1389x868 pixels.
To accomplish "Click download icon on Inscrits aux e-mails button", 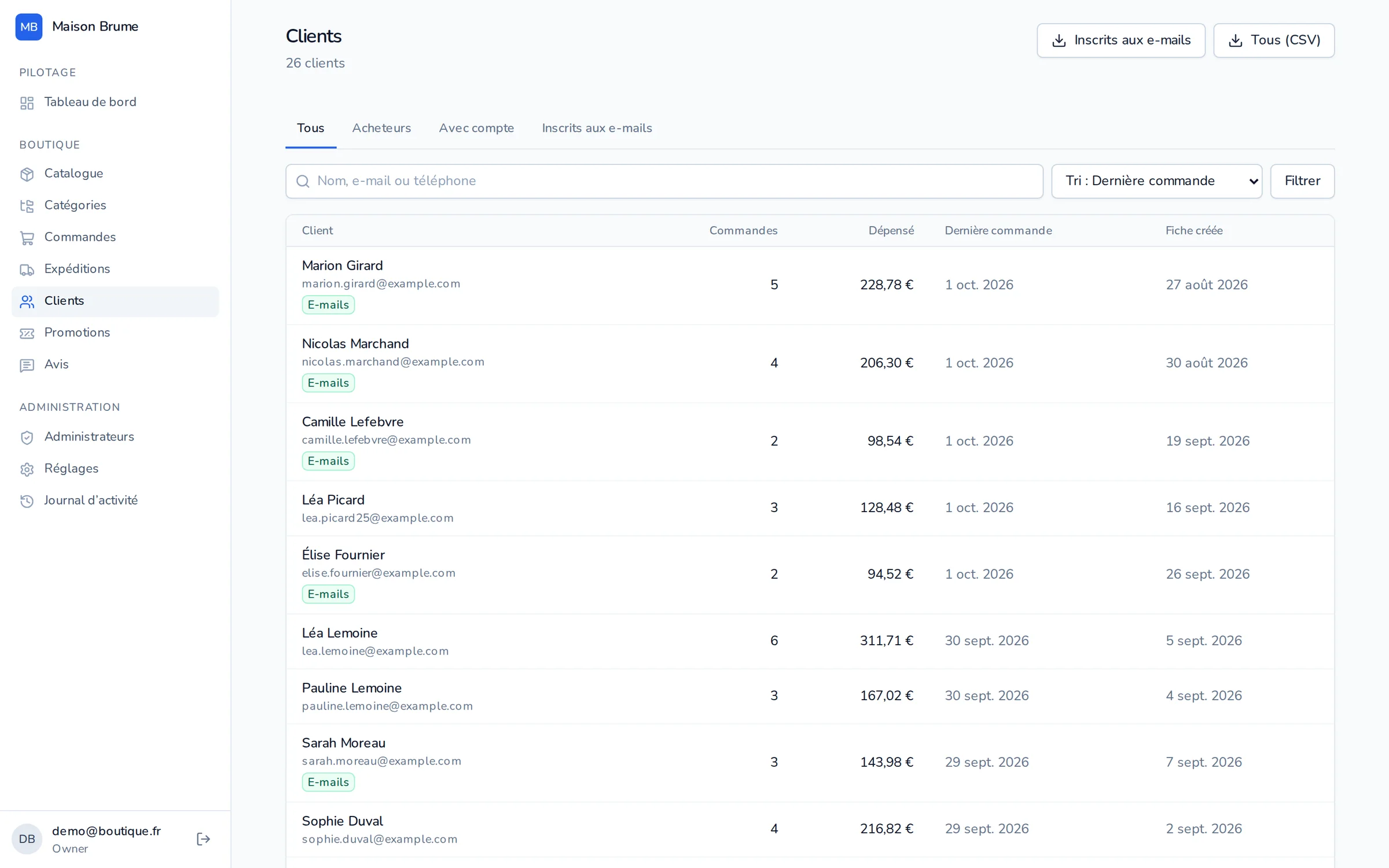I will (1059, 41).
